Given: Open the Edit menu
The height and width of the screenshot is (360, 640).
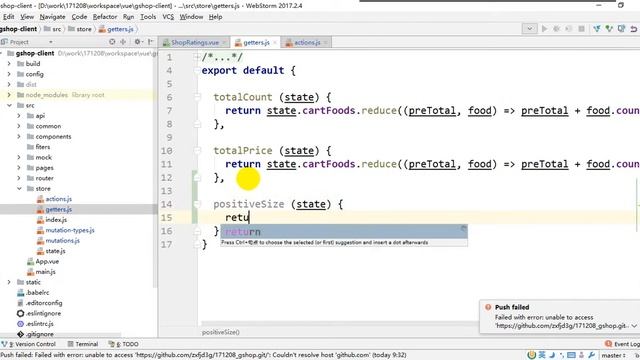Looking at the screenshot, I should pyautogui.click(x=8, y=17).
